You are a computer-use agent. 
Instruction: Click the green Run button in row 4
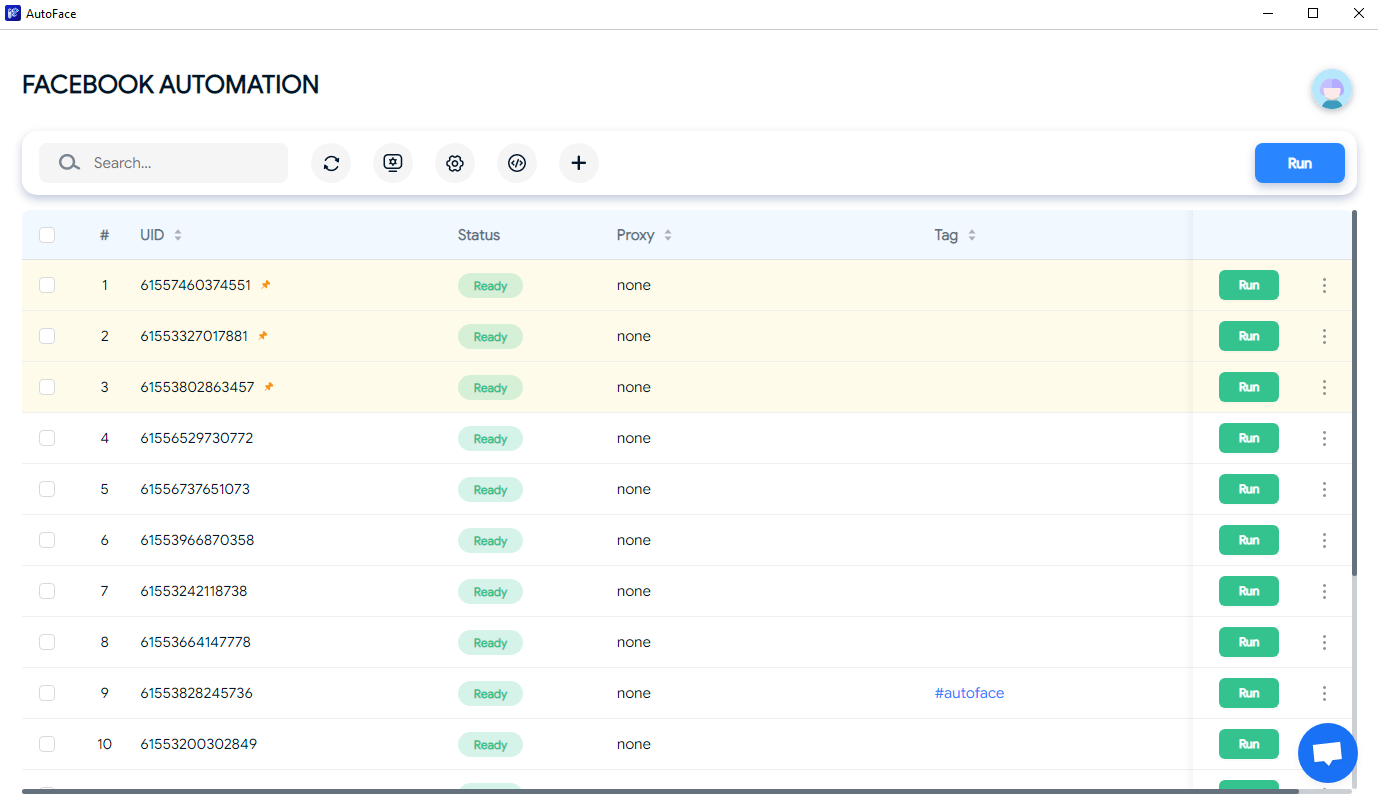click(1249, 438)
